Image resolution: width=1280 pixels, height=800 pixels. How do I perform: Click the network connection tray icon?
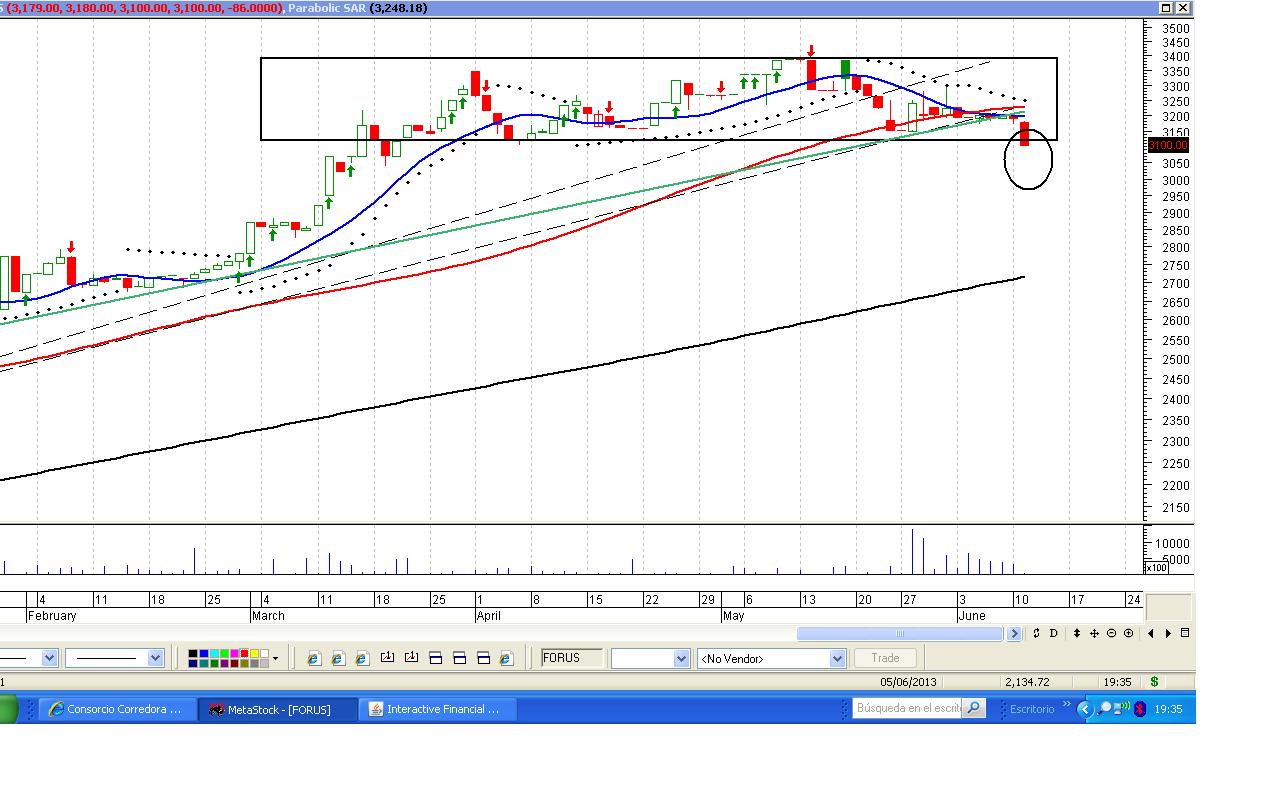(1122, 709)
